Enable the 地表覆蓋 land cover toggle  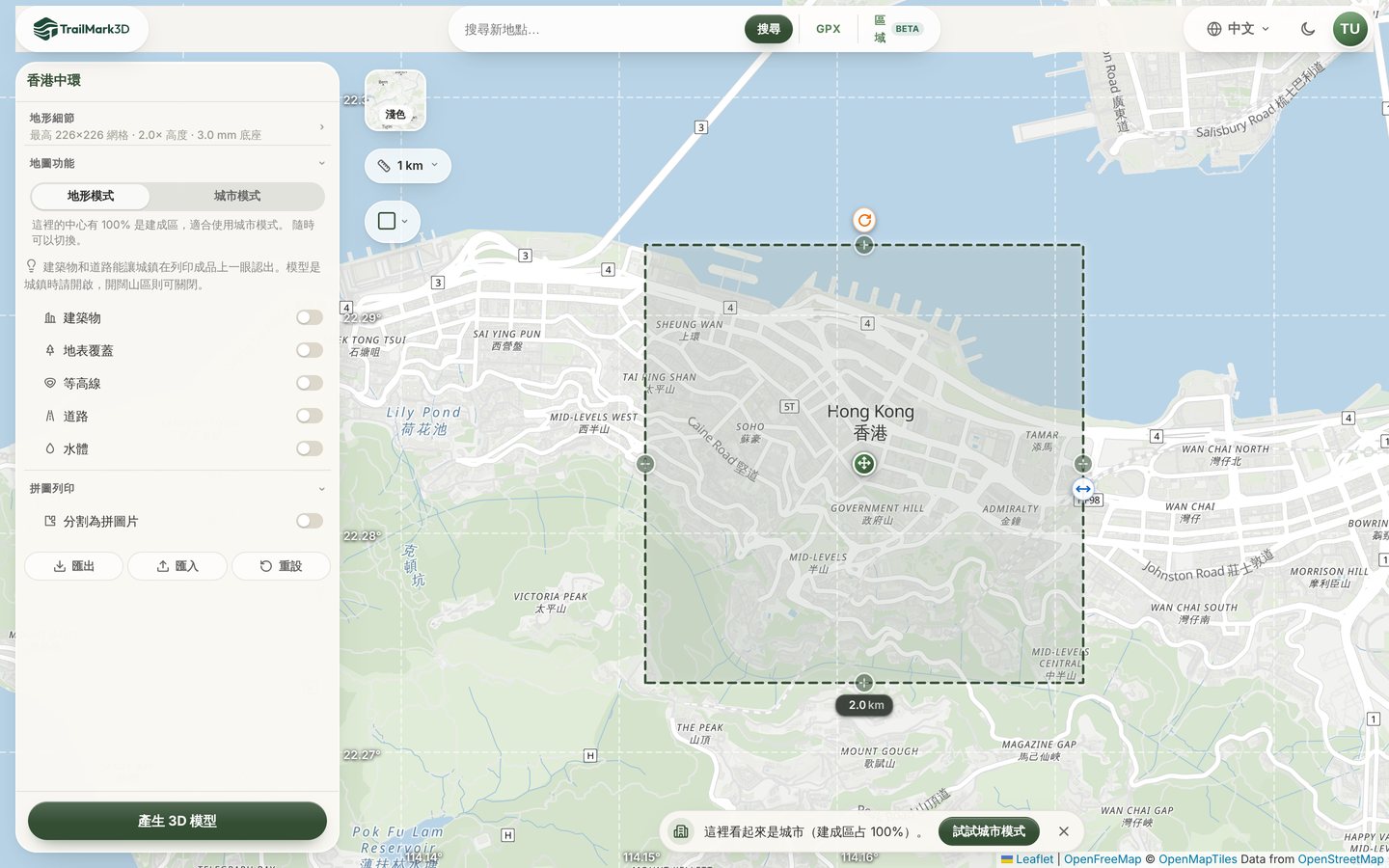tap(310, 350)
